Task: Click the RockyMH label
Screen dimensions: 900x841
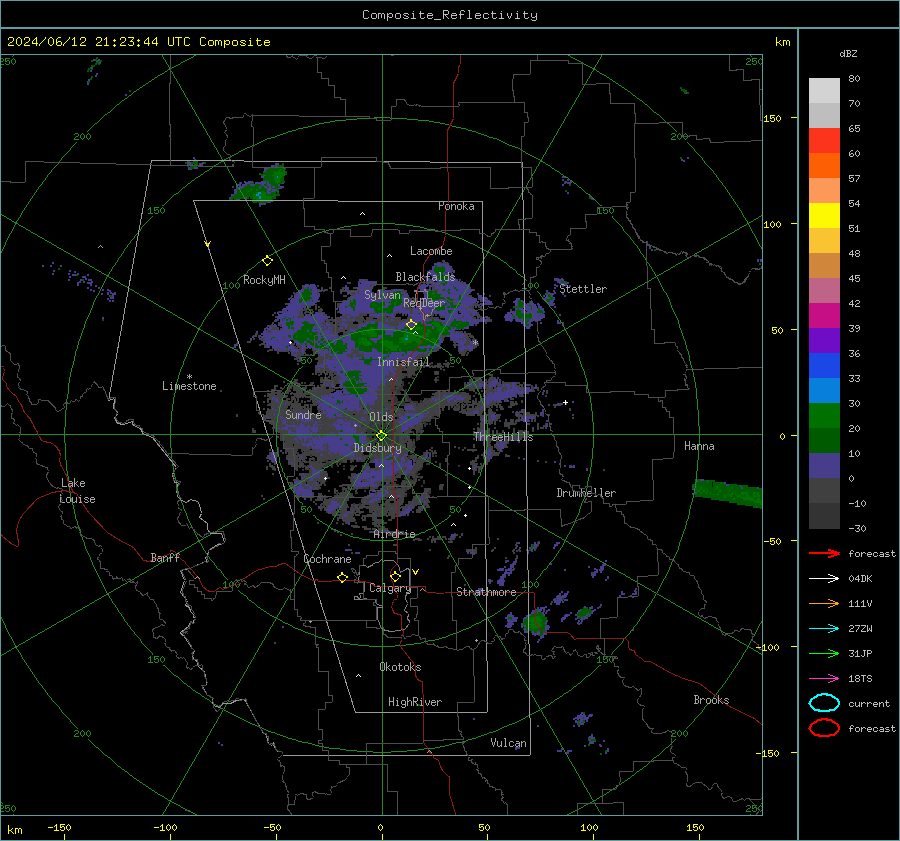Action: pos(264,280)
